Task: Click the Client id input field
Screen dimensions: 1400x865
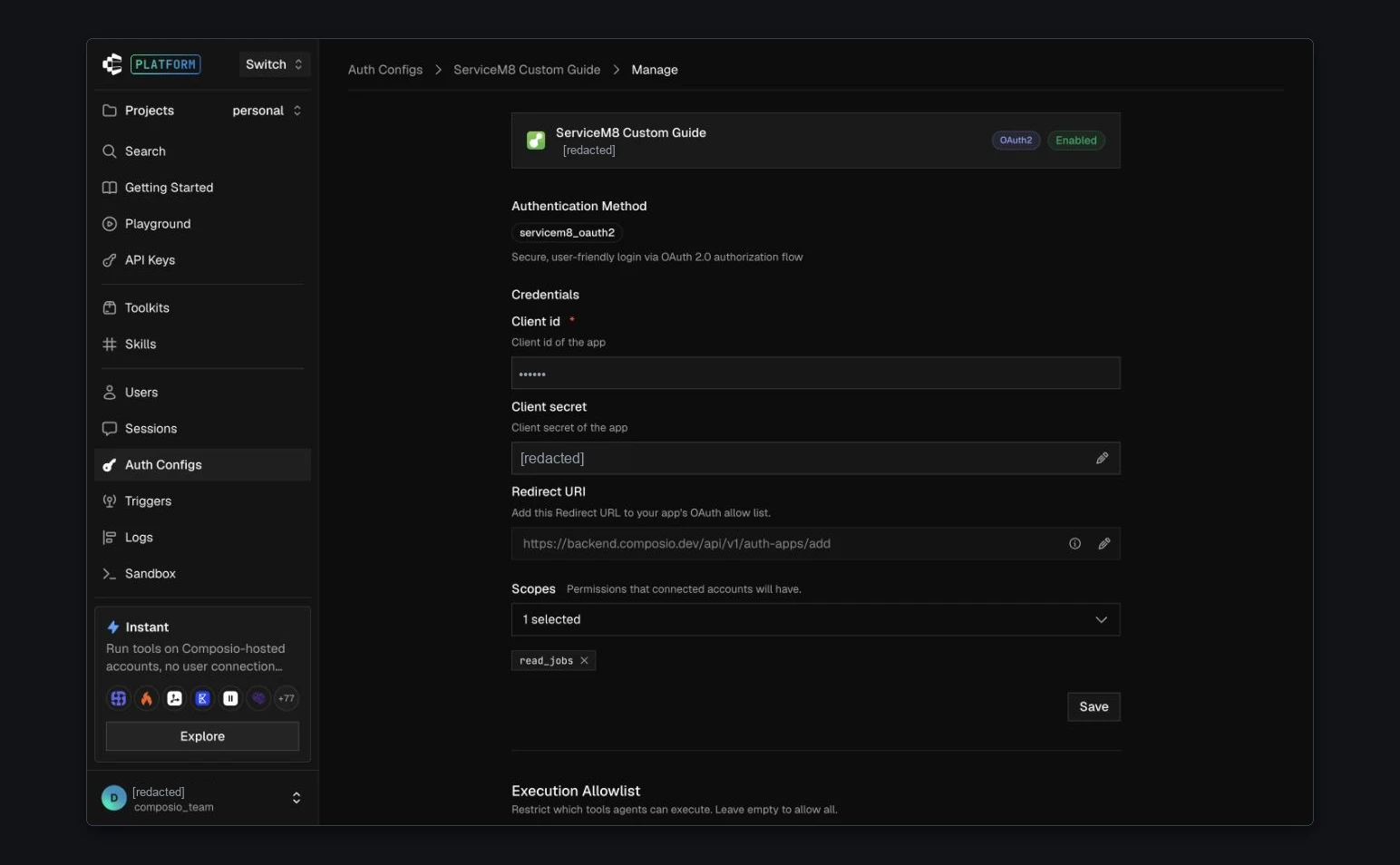Action: (815, 374)
